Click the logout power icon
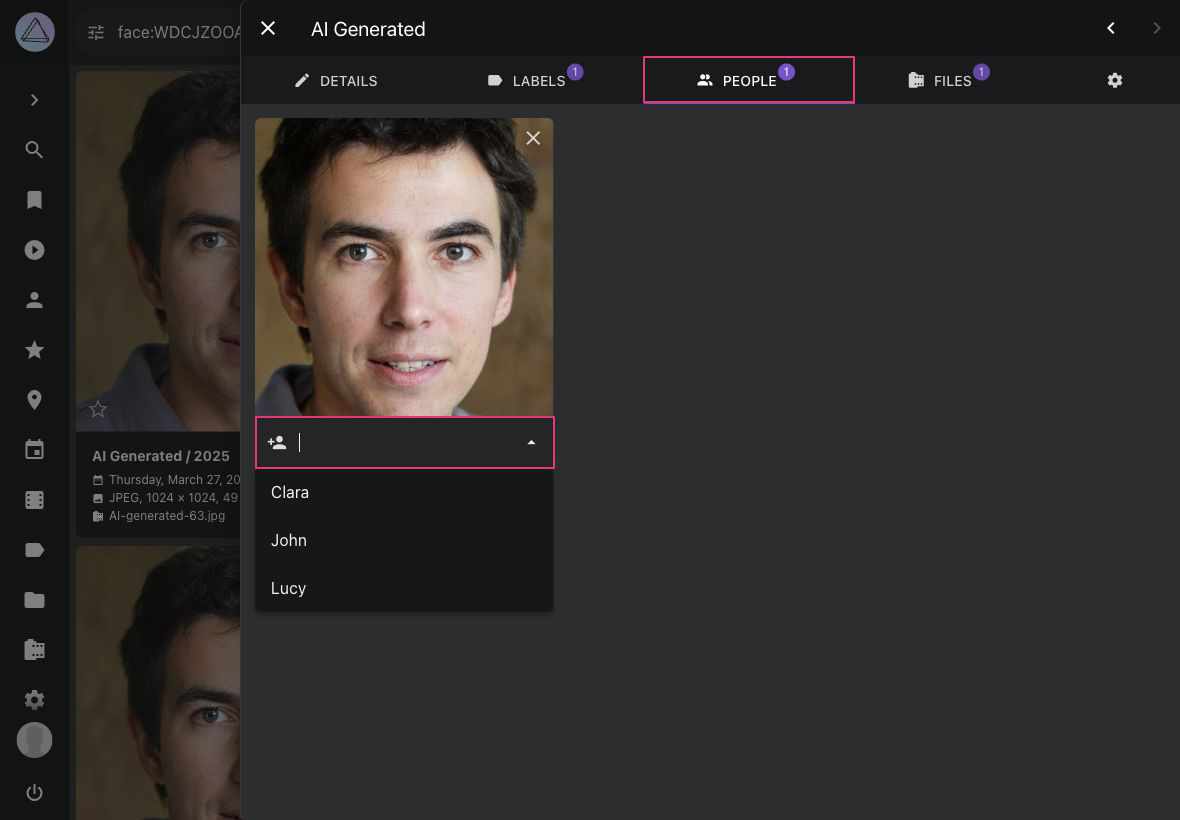This screenshot has width=1180, height=820. pyautogui.click(x=34, y=792)
